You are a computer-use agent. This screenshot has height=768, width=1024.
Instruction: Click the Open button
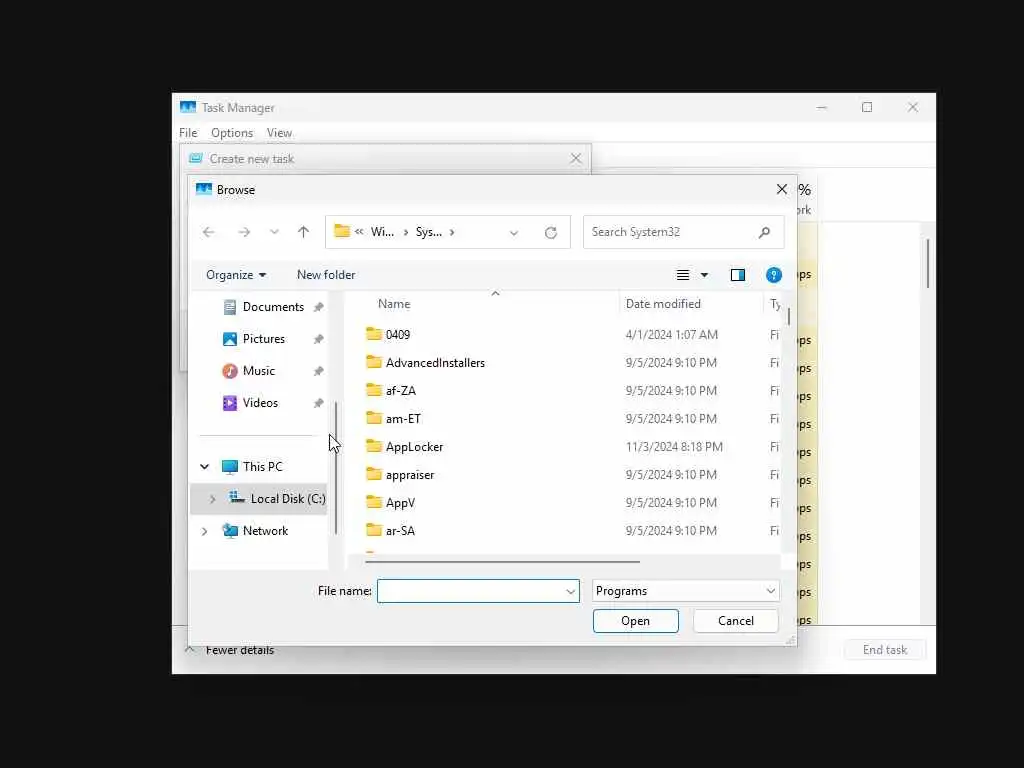[635, 621]
